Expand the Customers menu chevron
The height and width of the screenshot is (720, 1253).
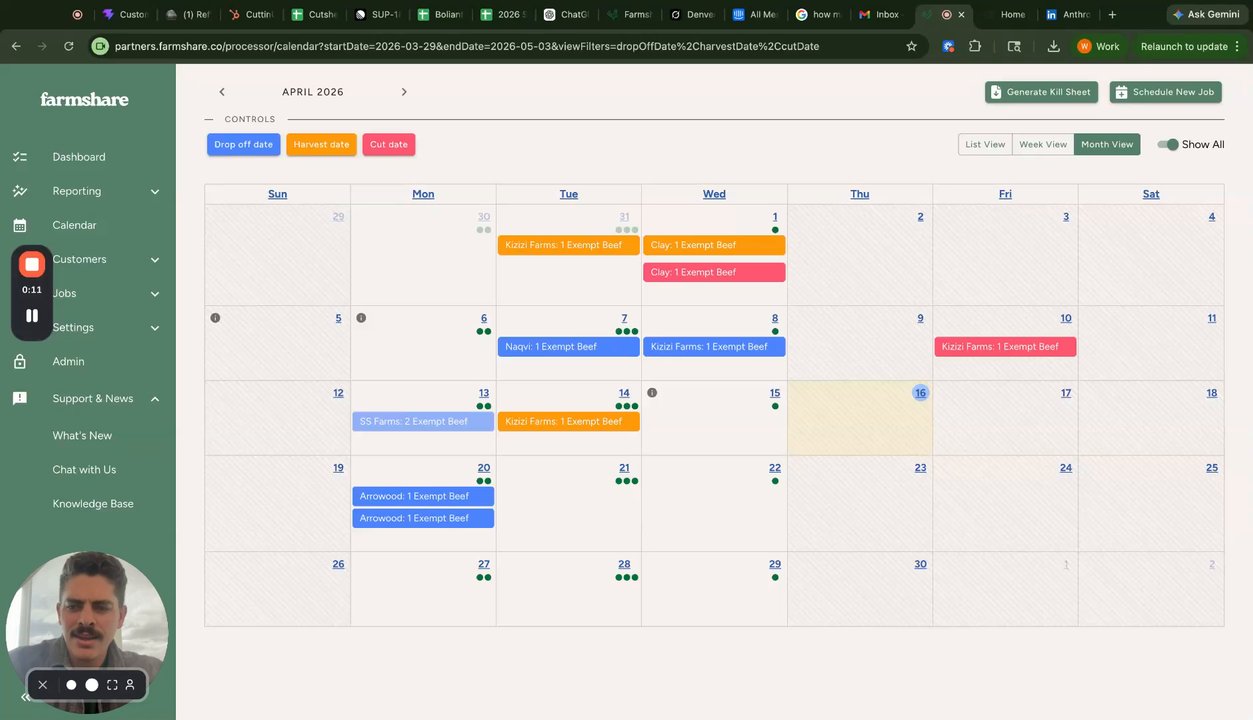point(155,259)
